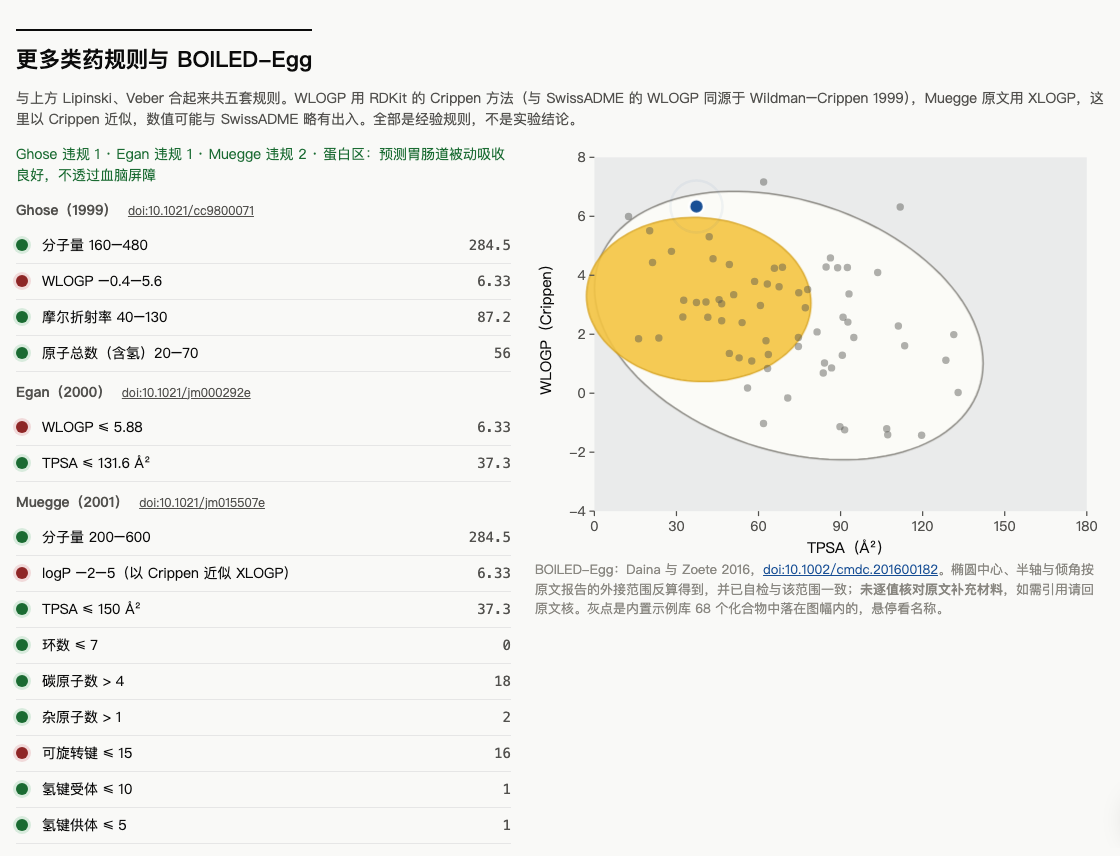Click the red status dot beside WLOGP ≤ 5.88
Viewport: 1120px width, 856px height.
click(22, 427)
